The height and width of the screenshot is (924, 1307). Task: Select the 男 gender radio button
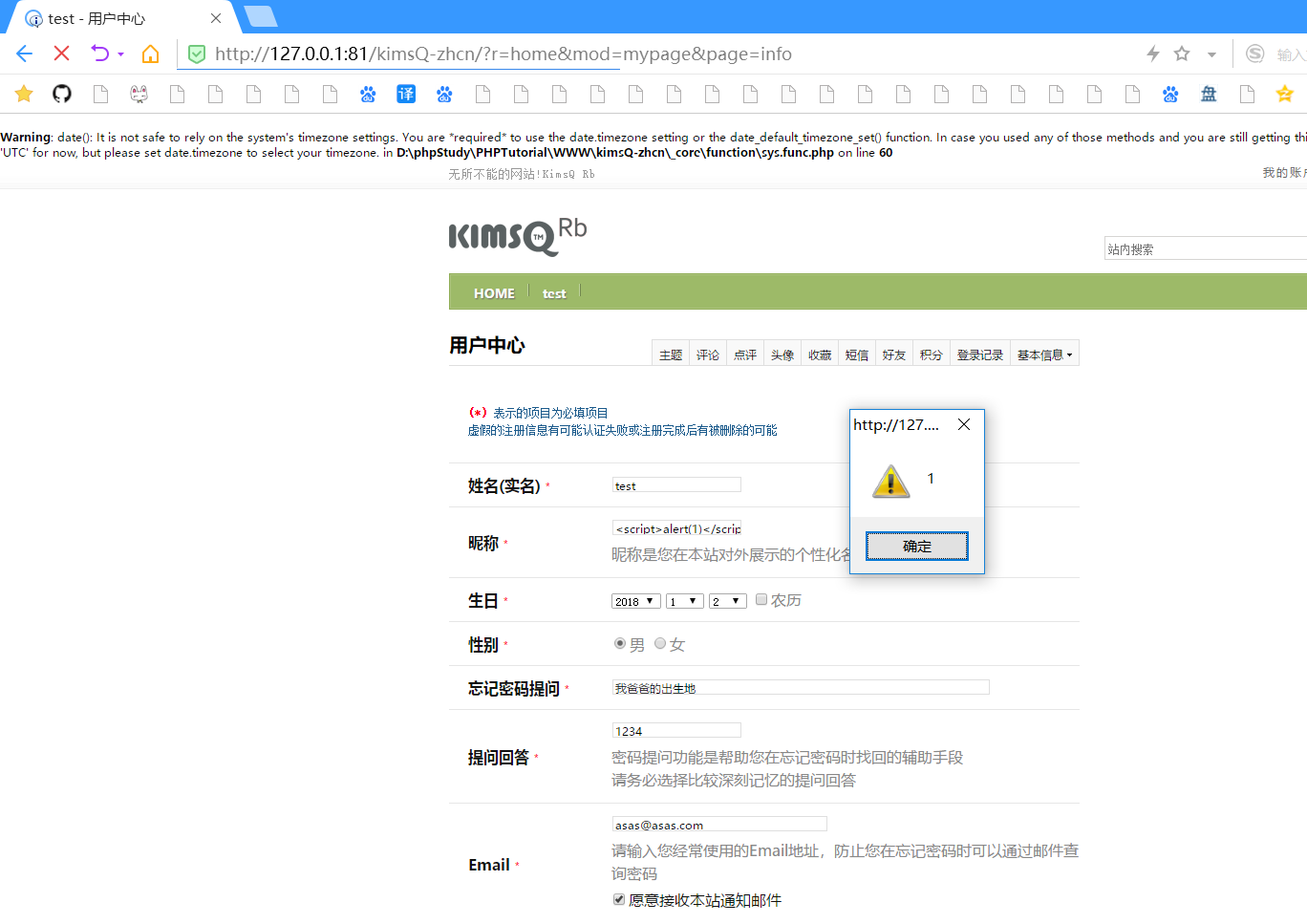[x=620, y=644]
